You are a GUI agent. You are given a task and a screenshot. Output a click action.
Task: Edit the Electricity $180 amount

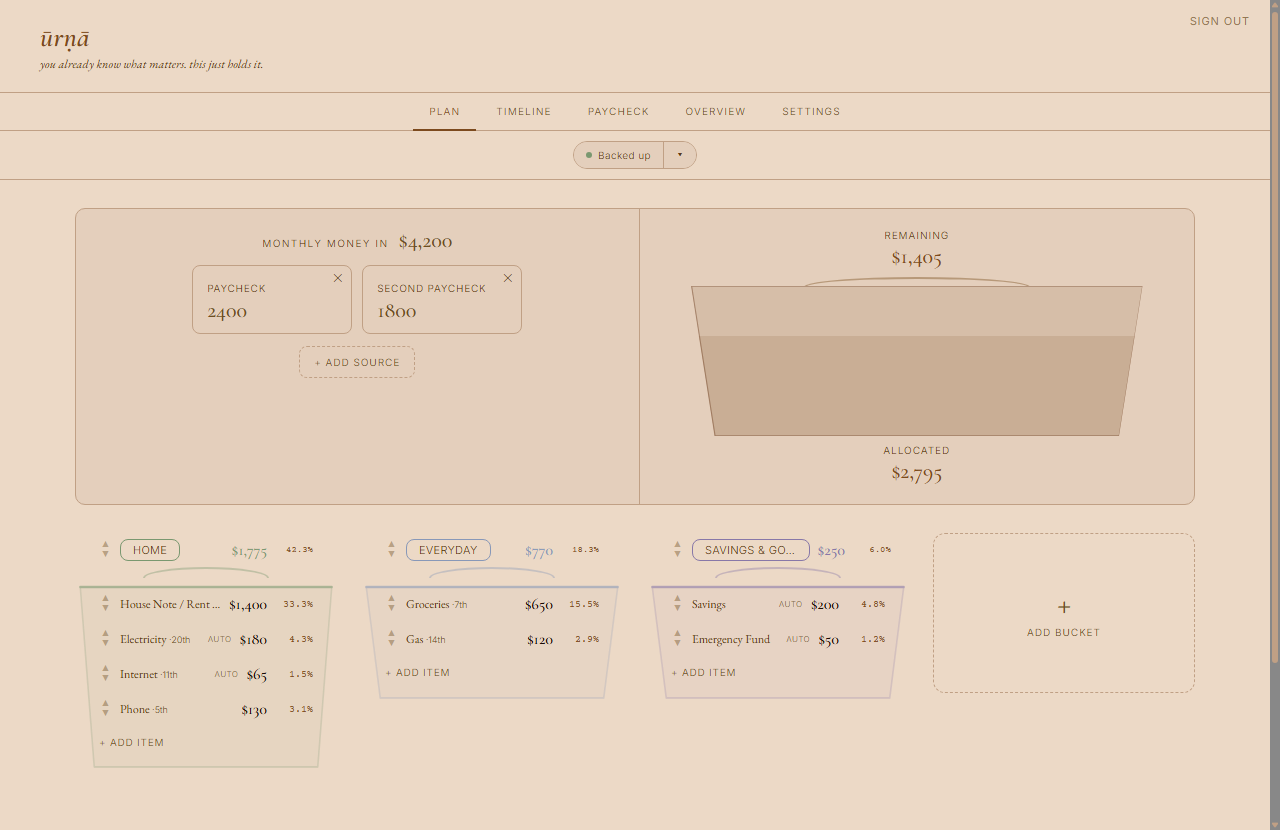(x=253, y=640)
